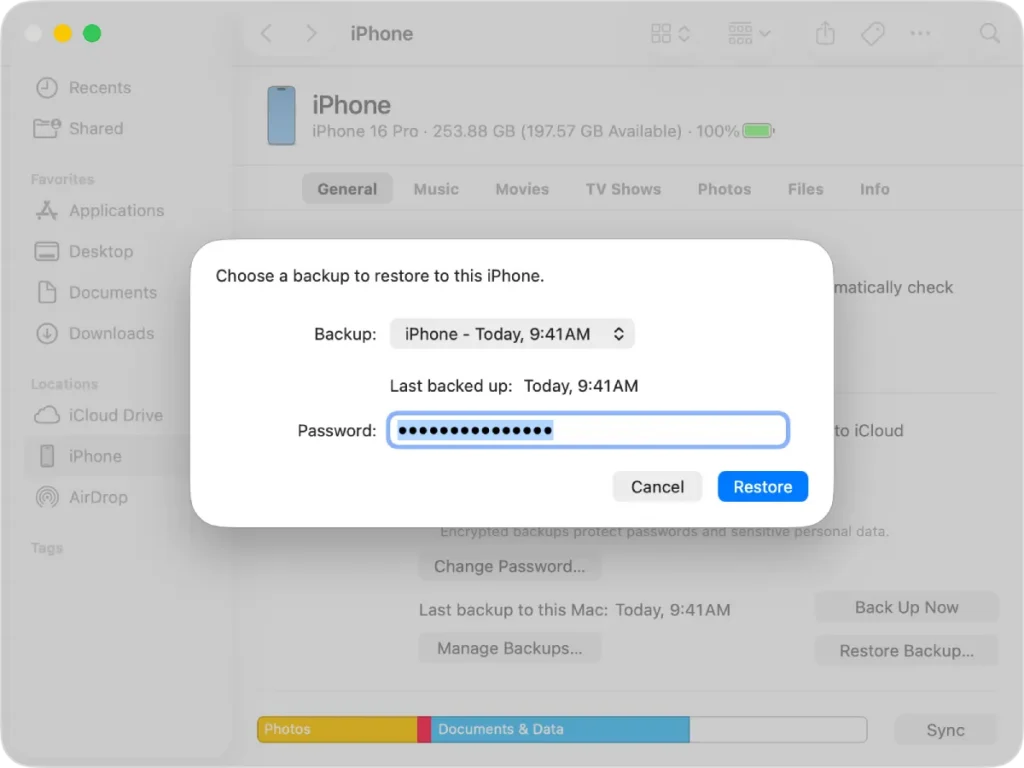Open Search using the magnifying glass icon
Image resolution: width=1024 pixels, height=768 pixels.
(988, 33)
